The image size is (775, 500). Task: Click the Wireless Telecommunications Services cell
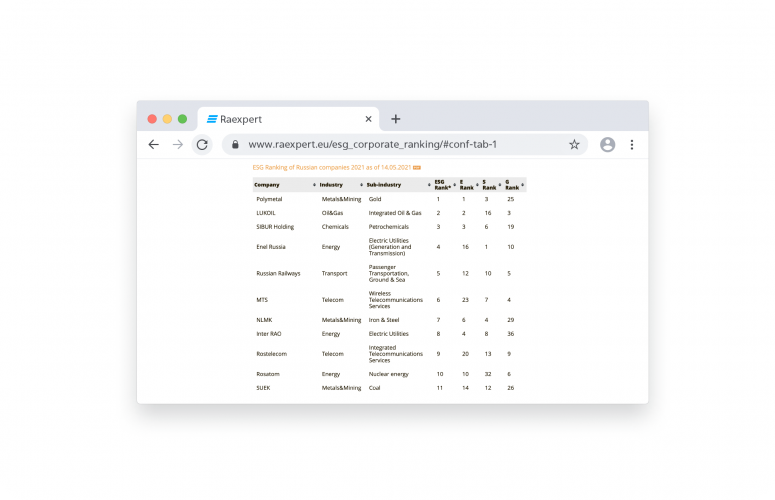coord(396,300)
